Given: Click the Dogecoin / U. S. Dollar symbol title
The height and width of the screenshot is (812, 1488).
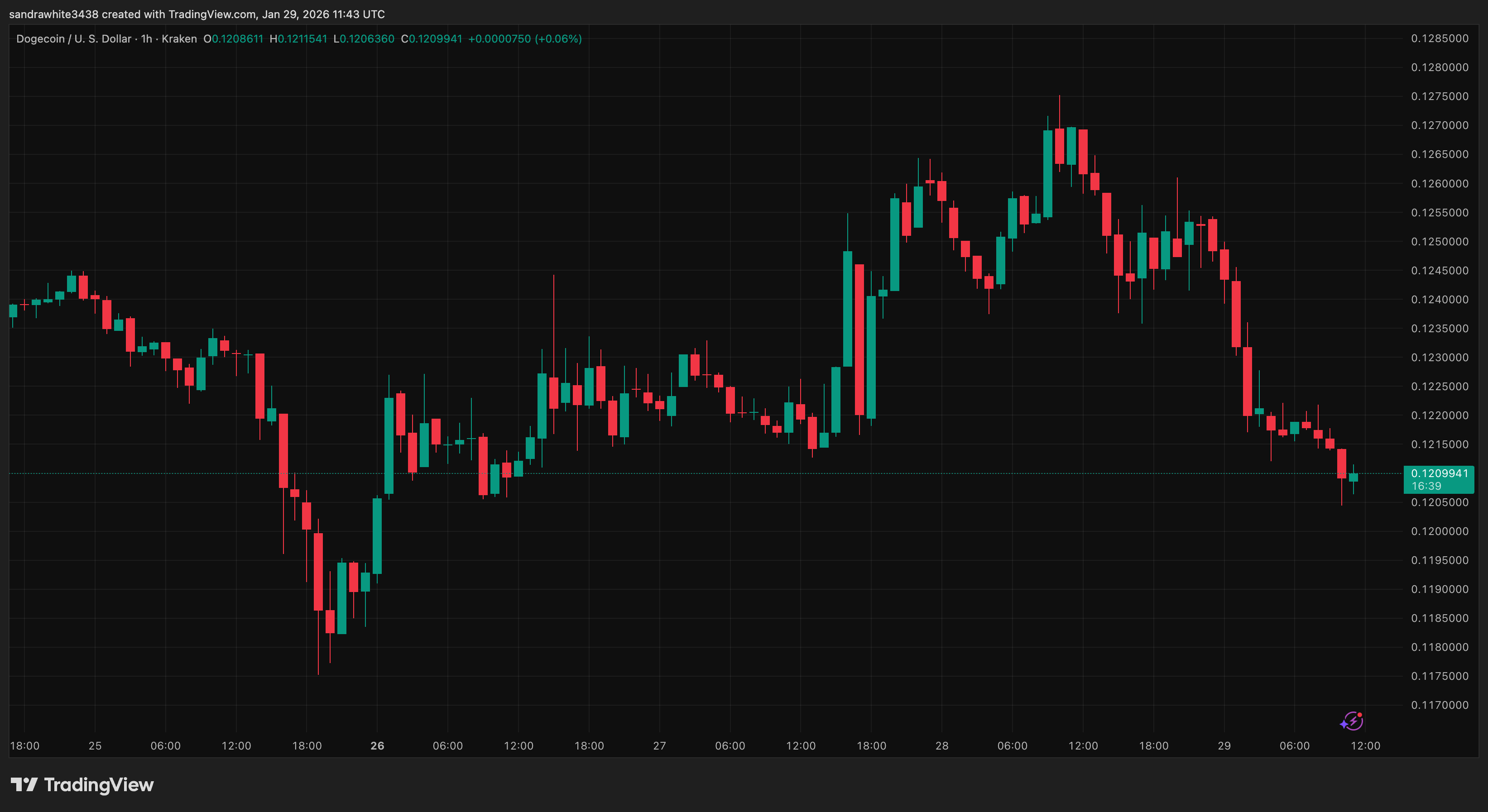Looking at the screenshot, I should 73,38.
